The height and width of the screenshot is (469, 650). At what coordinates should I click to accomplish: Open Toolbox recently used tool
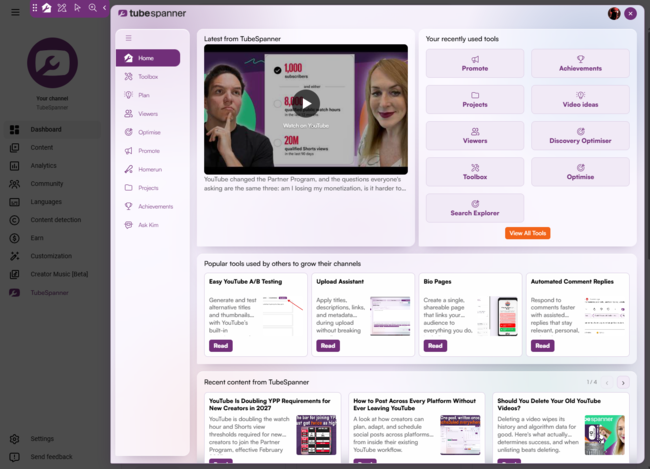(475, 172)
